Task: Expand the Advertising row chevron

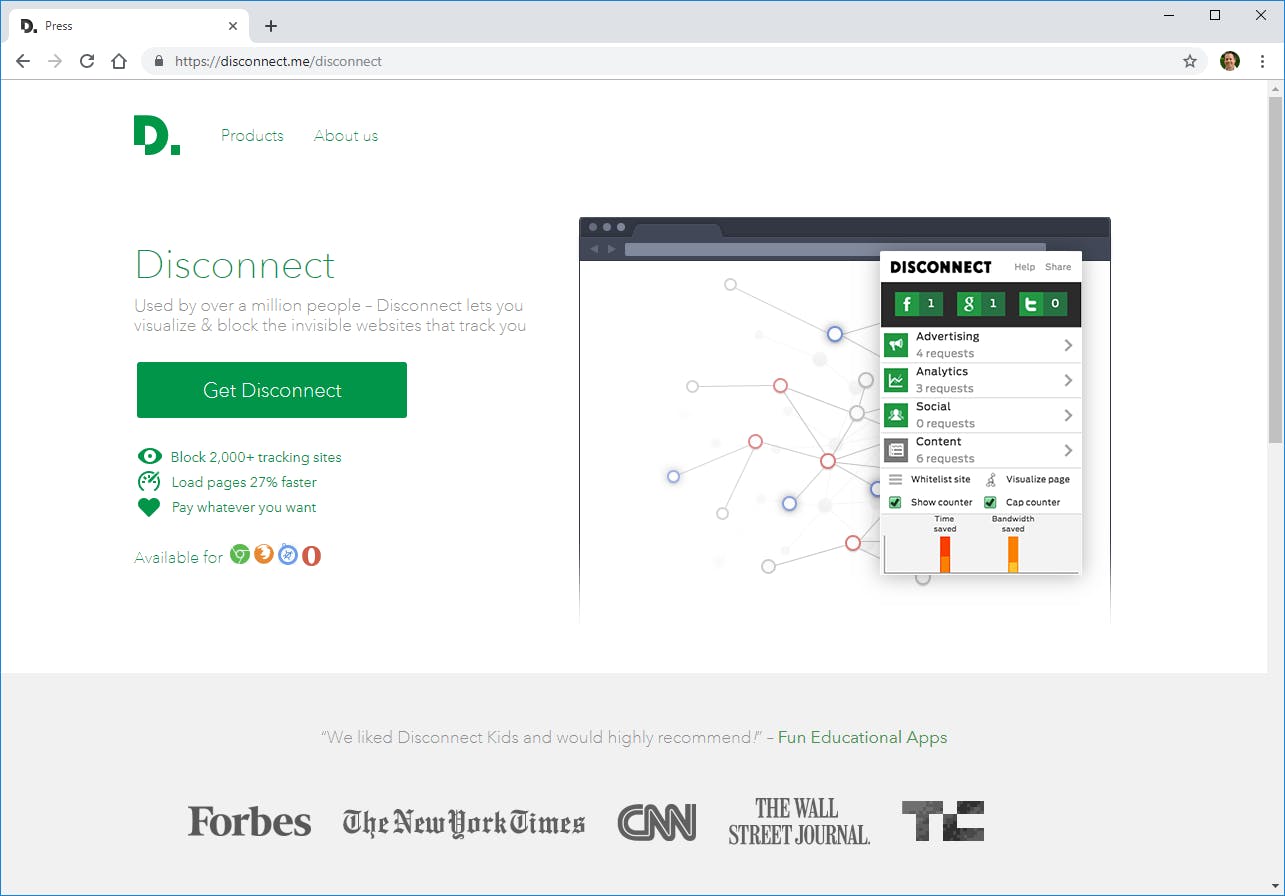Action: [x=1068, y=345]
